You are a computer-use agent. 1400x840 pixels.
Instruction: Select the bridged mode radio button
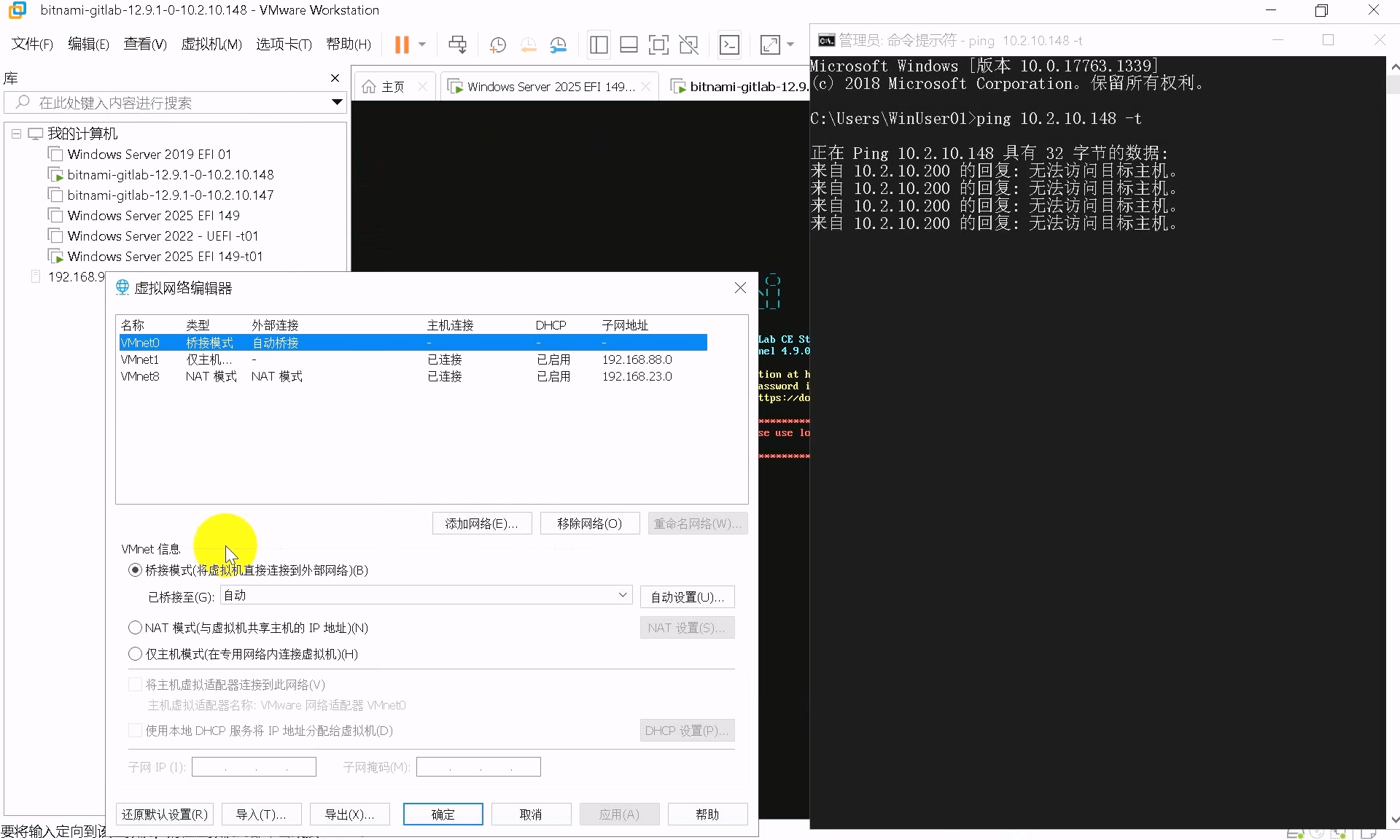point(135,570)
